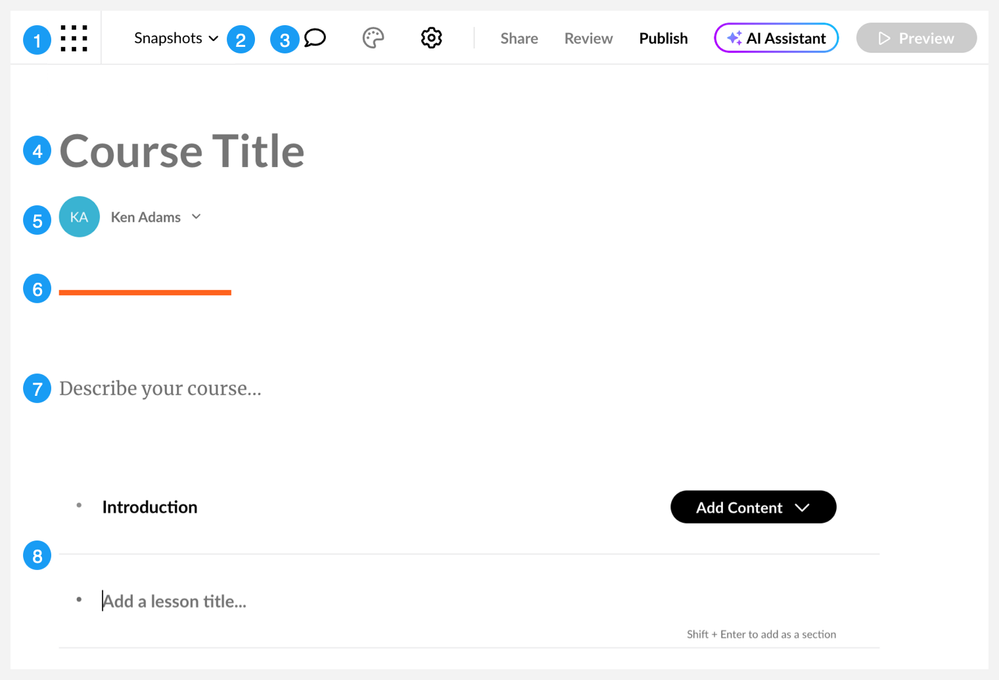Screen dimensions: 999x680
Task: Click the KA author avatar
Action: (79, 217)
